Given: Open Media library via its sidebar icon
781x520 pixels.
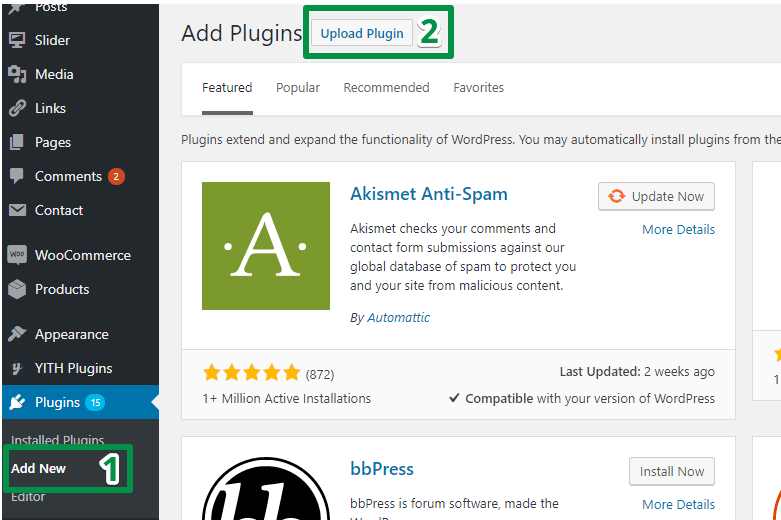Looking at the screenshot, I should click(x=17, y=74).
